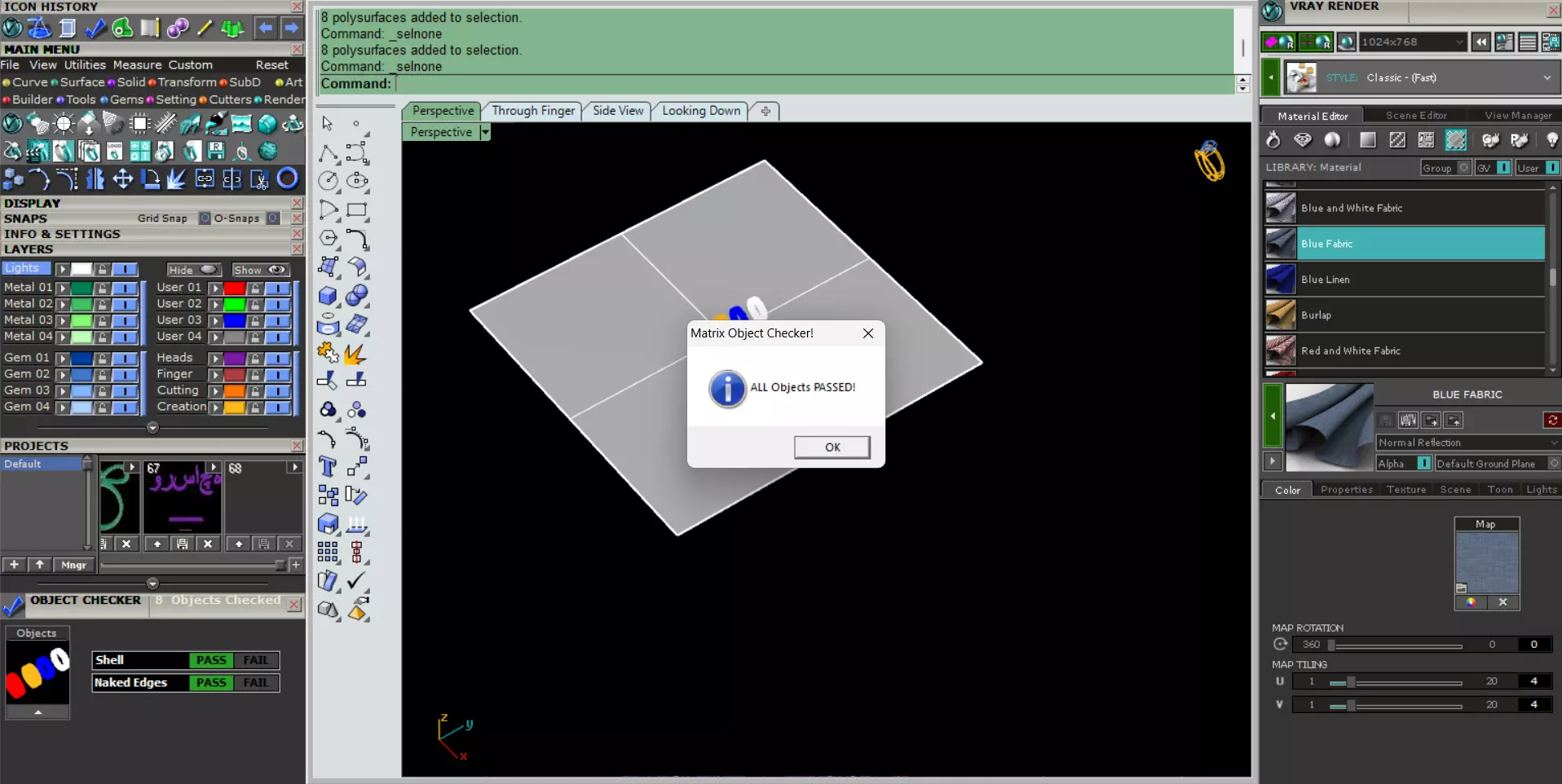Click the Shell PASS button
Image resolution: width=1562 pixels, height=784 pixels.
coord(211,660)
